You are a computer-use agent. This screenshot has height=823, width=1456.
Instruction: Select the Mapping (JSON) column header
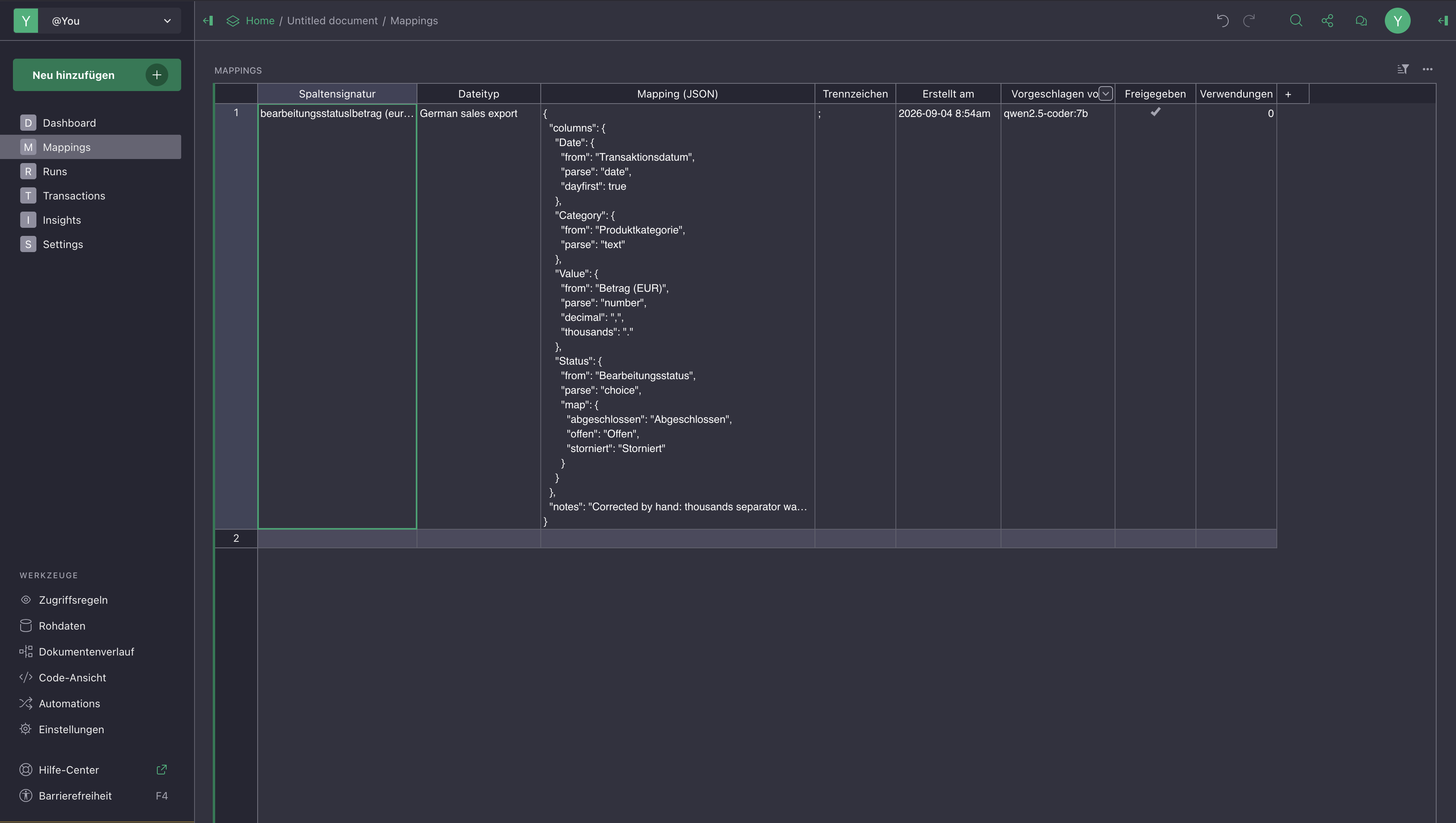pos(678,94)
